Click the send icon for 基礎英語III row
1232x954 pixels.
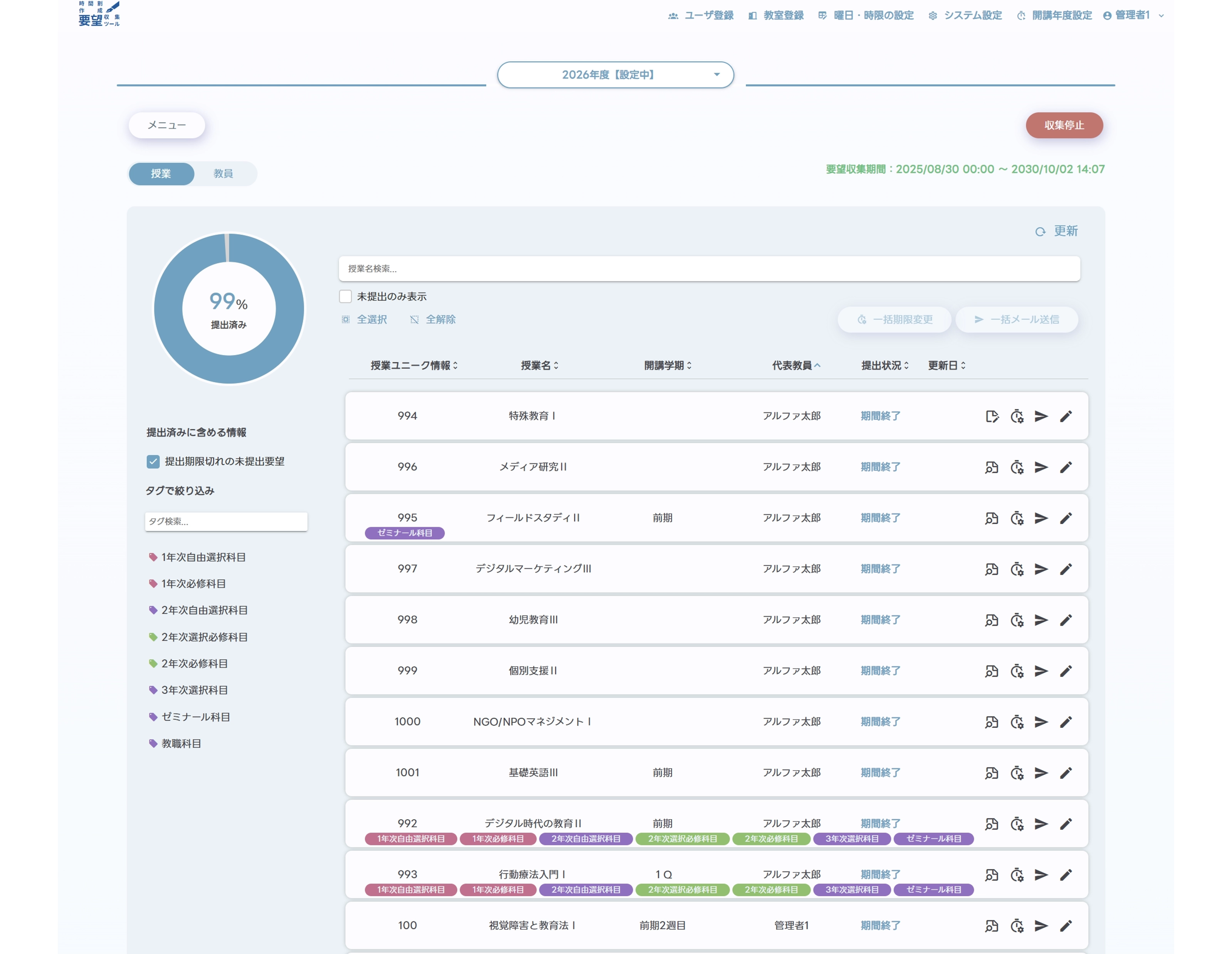click(x=1041, y=773)
